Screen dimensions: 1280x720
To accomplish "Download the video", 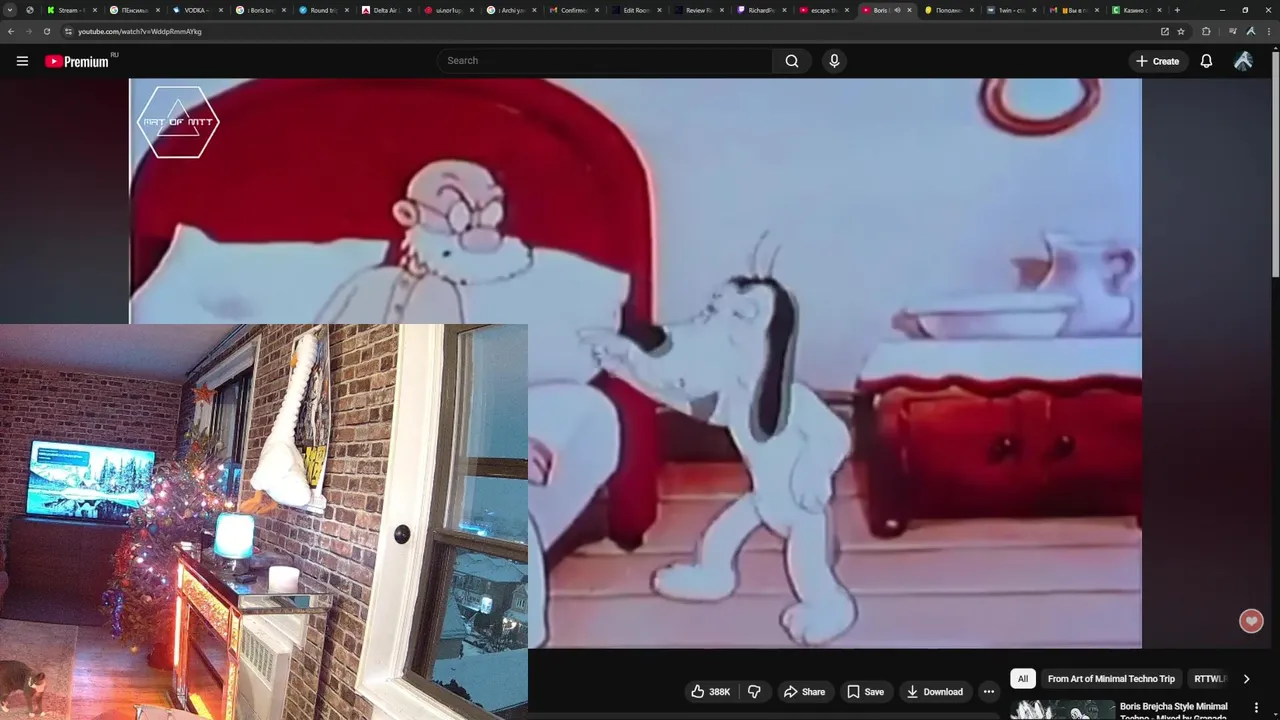I will 934,691.
